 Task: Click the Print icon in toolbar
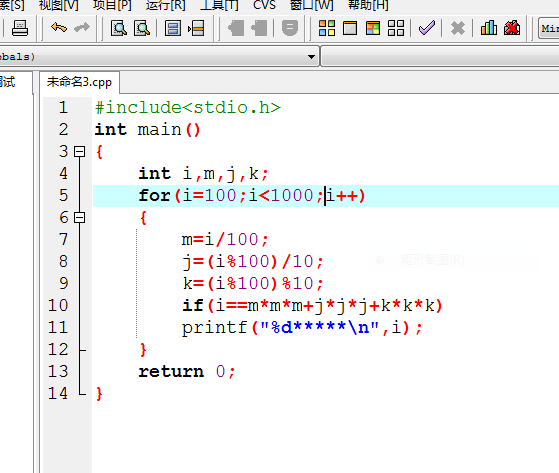20,28
